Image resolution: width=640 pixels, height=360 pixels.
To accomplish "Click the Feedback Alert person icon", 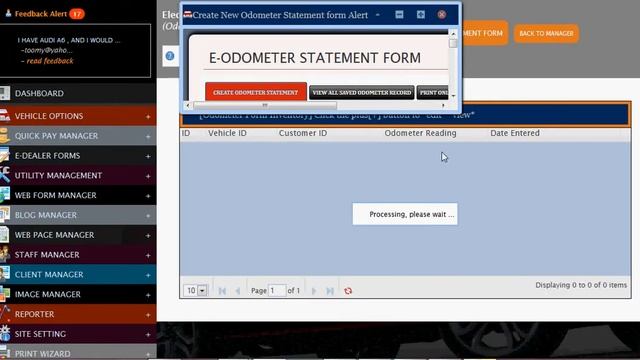I will click(x=8, y=13).
